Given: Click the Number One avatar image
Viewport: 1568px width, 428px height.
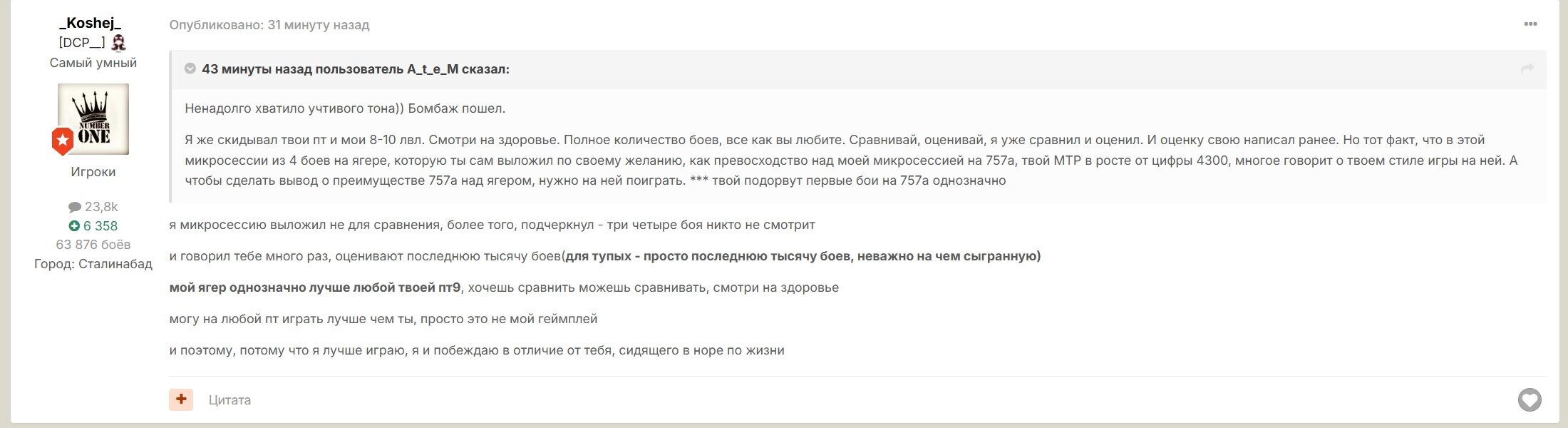Looking at the screenshot, I should pyautogui.click(x=93, y=118).
